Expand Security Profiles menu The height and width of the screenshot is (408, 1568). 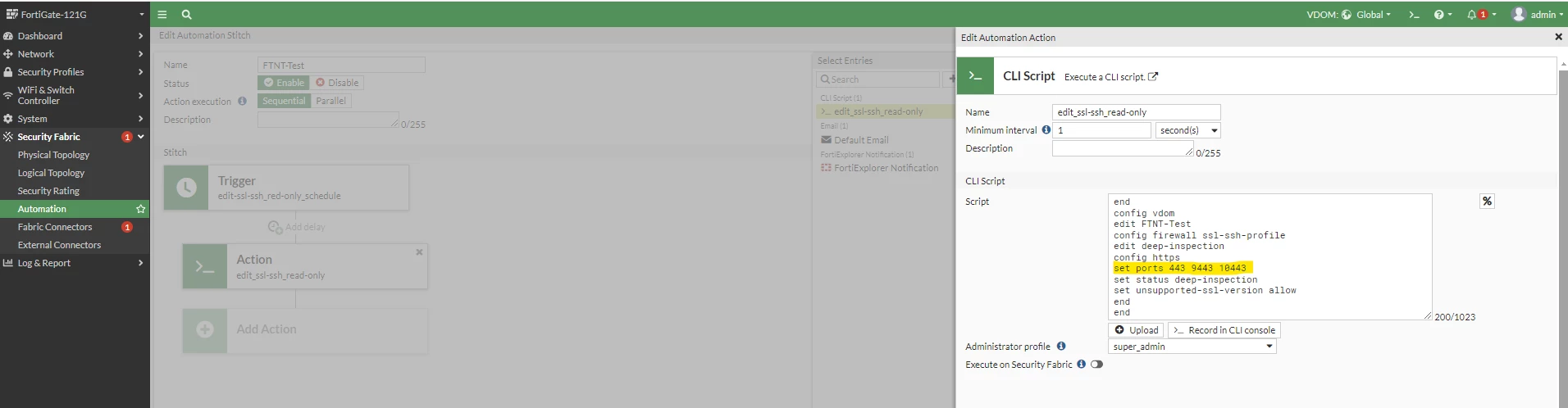[75, 72]
